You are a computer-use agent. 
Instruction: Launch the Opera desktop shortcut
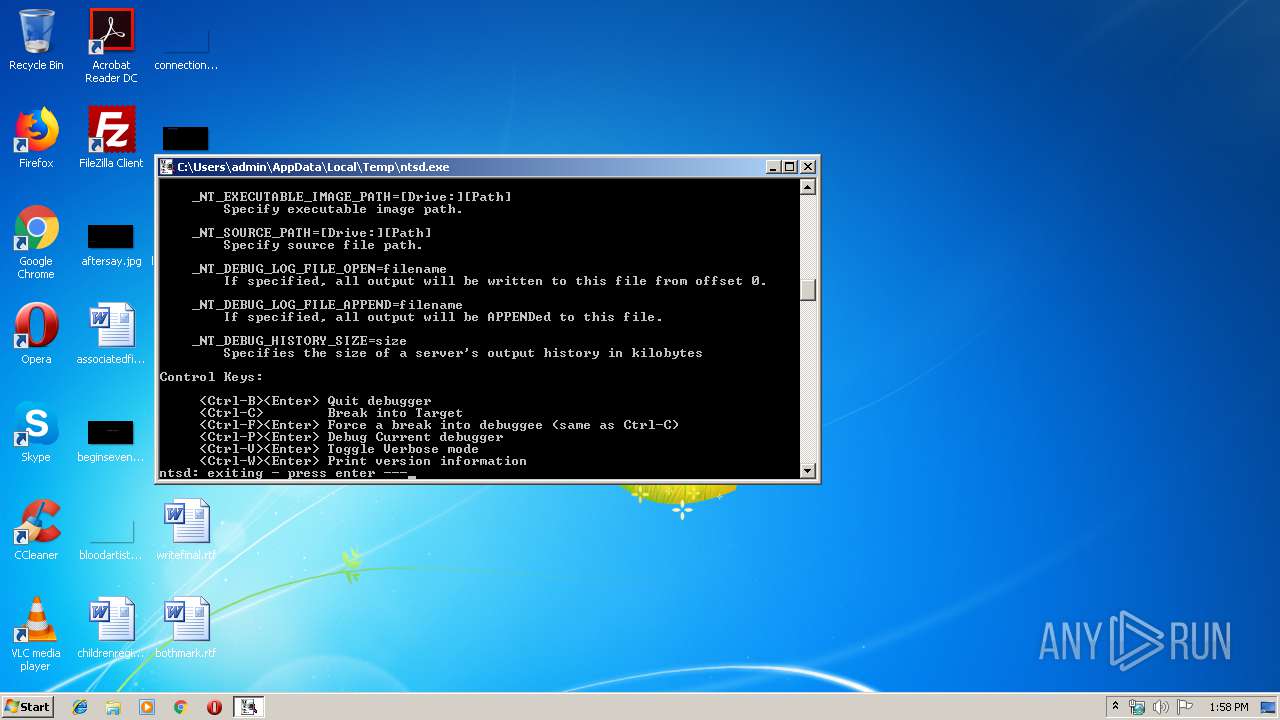coord(36,334)
